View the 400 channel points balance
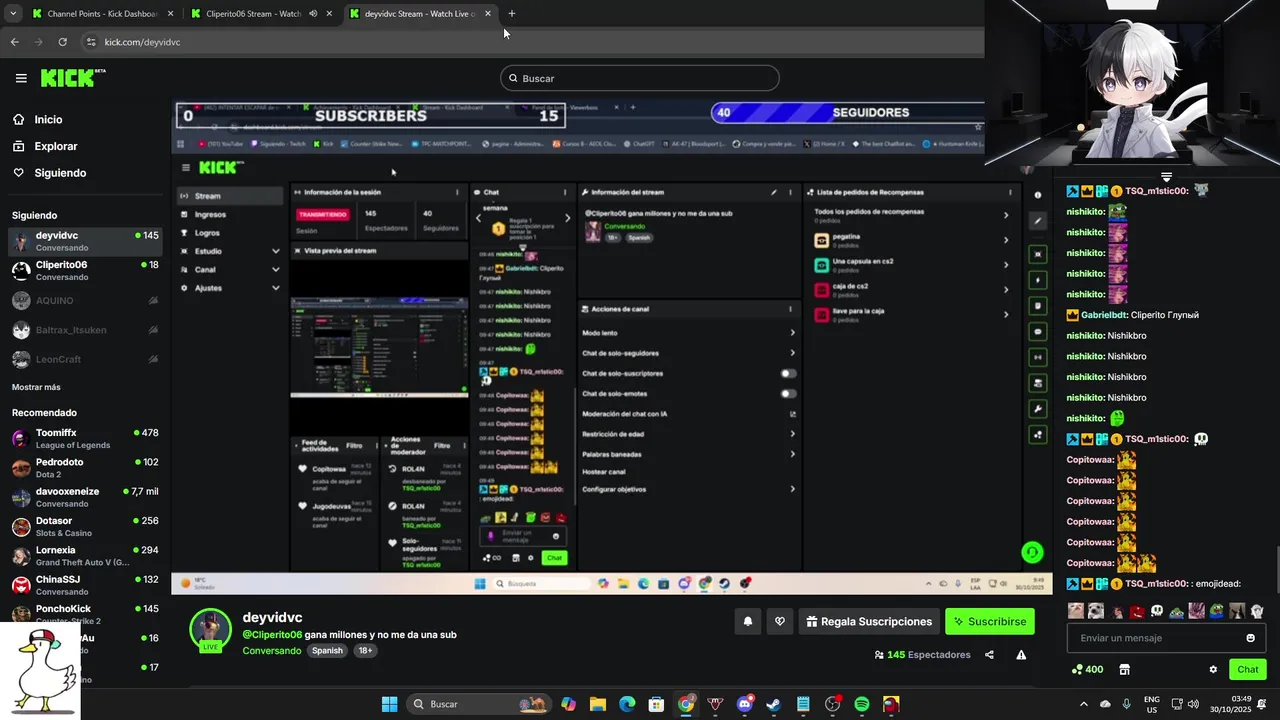Screen dimensions: 1280x720 [x=1087, y=669]
